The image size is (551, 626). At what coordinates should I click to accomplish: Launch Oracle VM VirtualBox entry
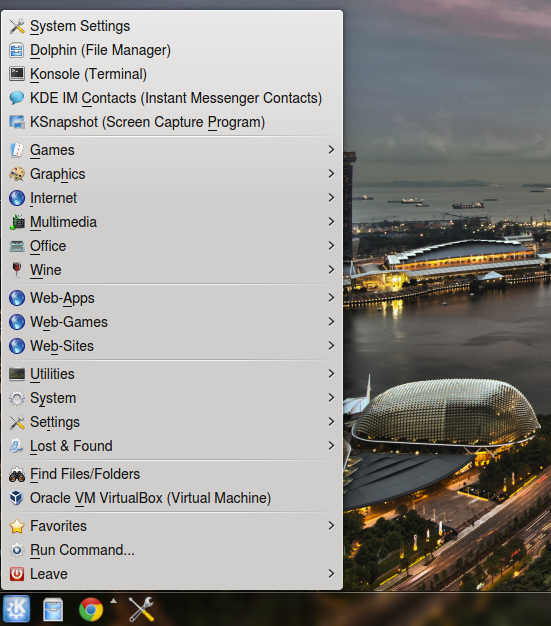[172, 498]
